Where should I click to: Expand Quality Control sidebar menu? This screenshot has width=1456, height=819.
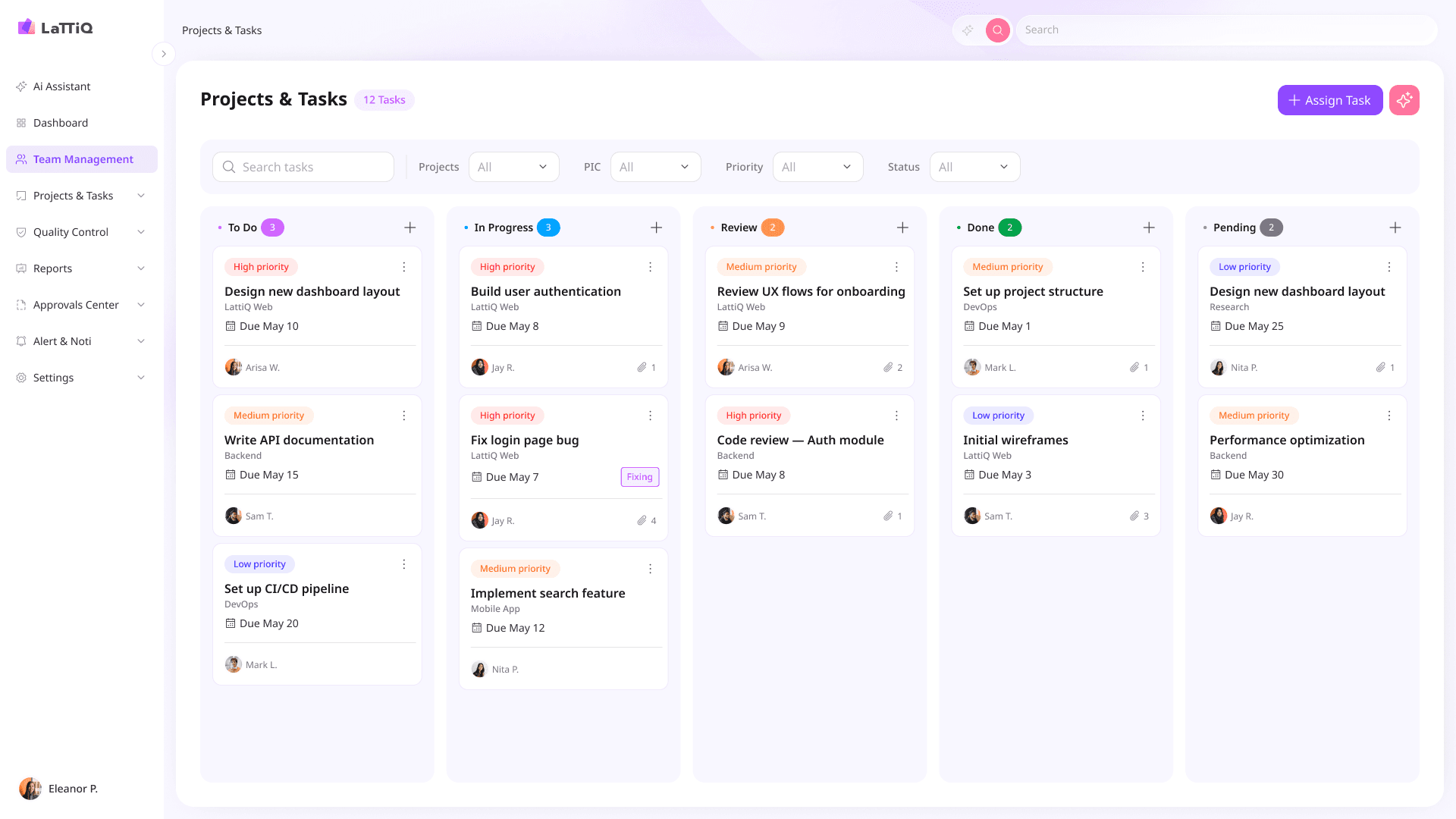tap(82, 232)
